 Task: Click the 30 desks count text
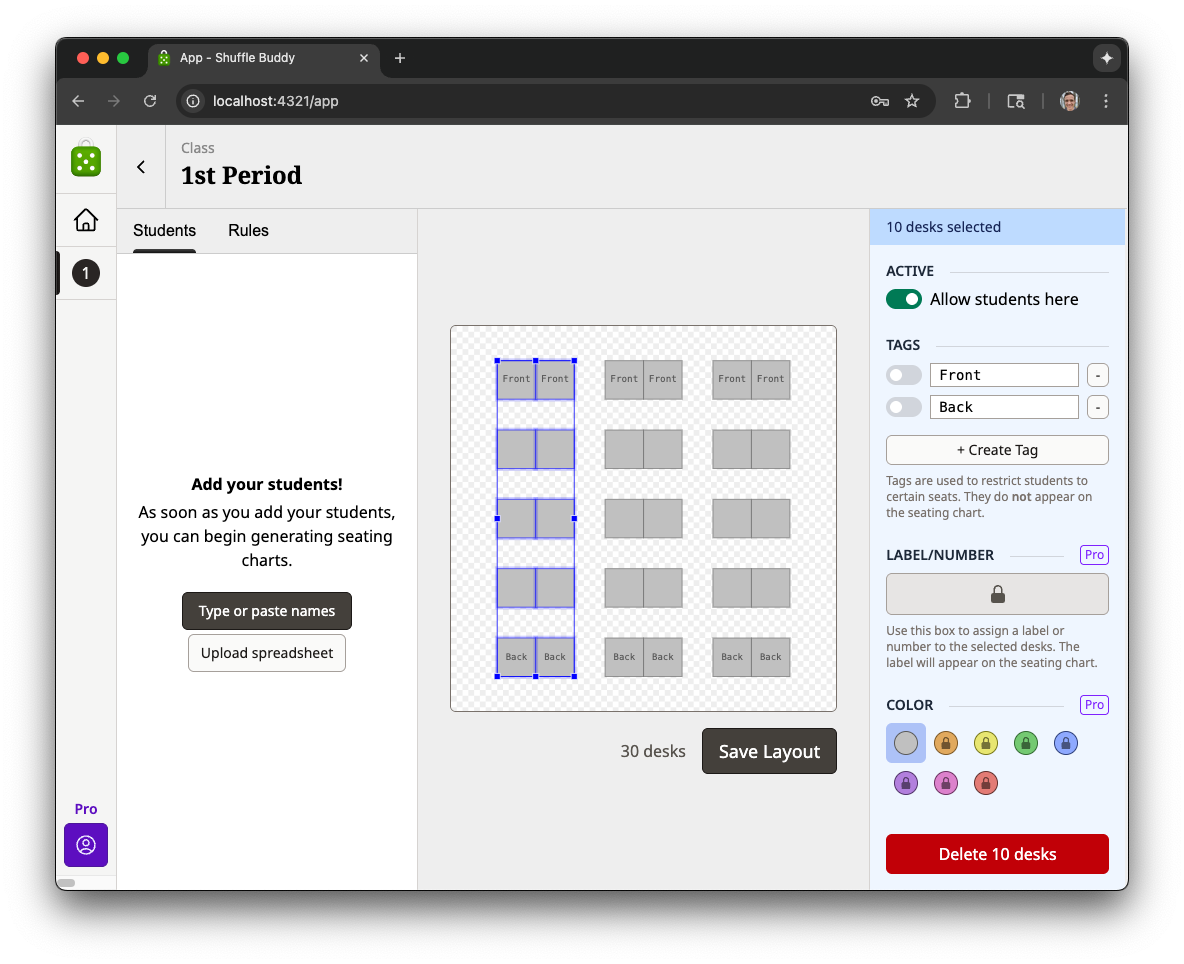653,751
